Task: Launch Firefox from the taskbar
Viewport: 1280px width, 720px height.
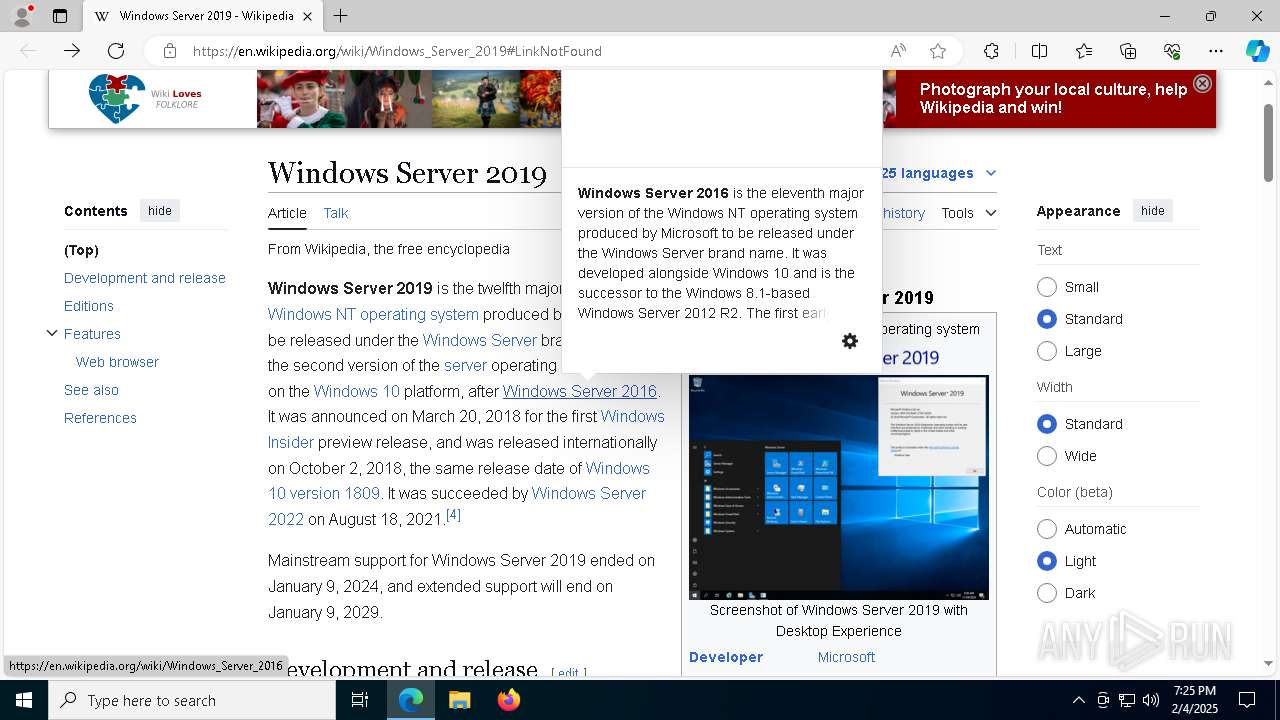Action: coord(509,700)
